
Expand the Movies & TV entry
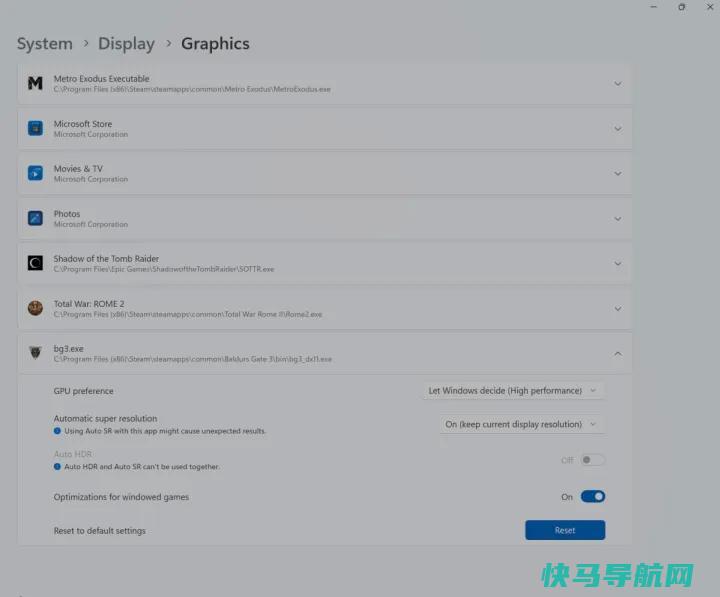click(x=618, y=174)
